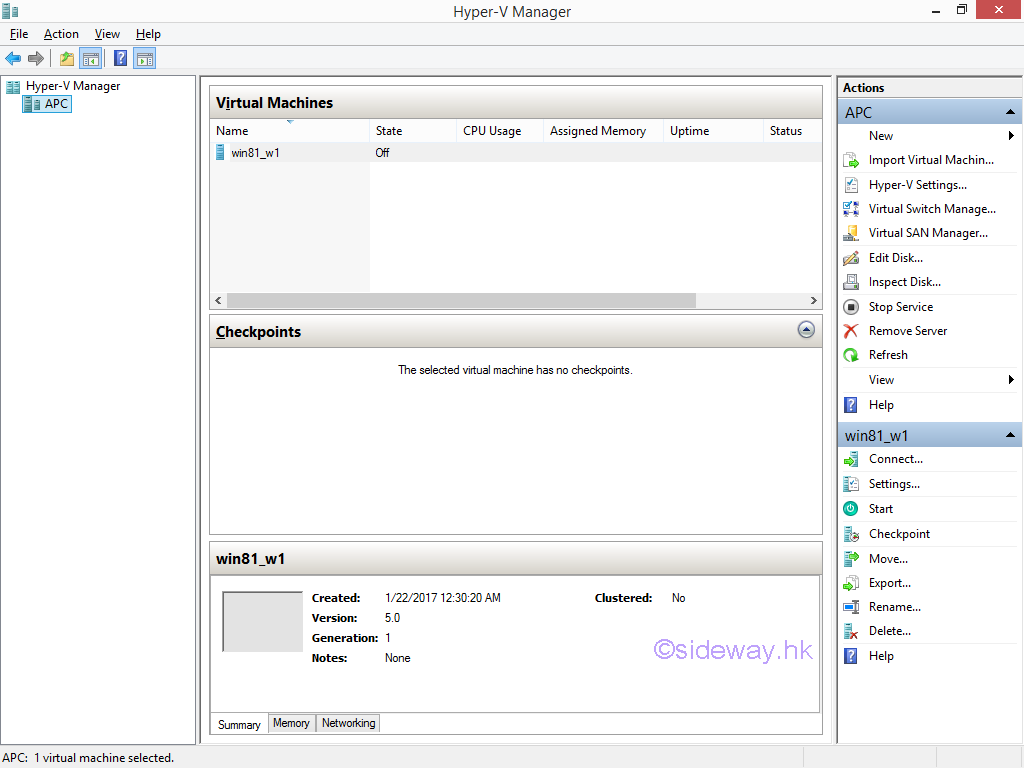Image resolution: width=1024 pixels, height=768 pixels.
Task: Open Hyper-V Settings link
Action: pos(917,185)
